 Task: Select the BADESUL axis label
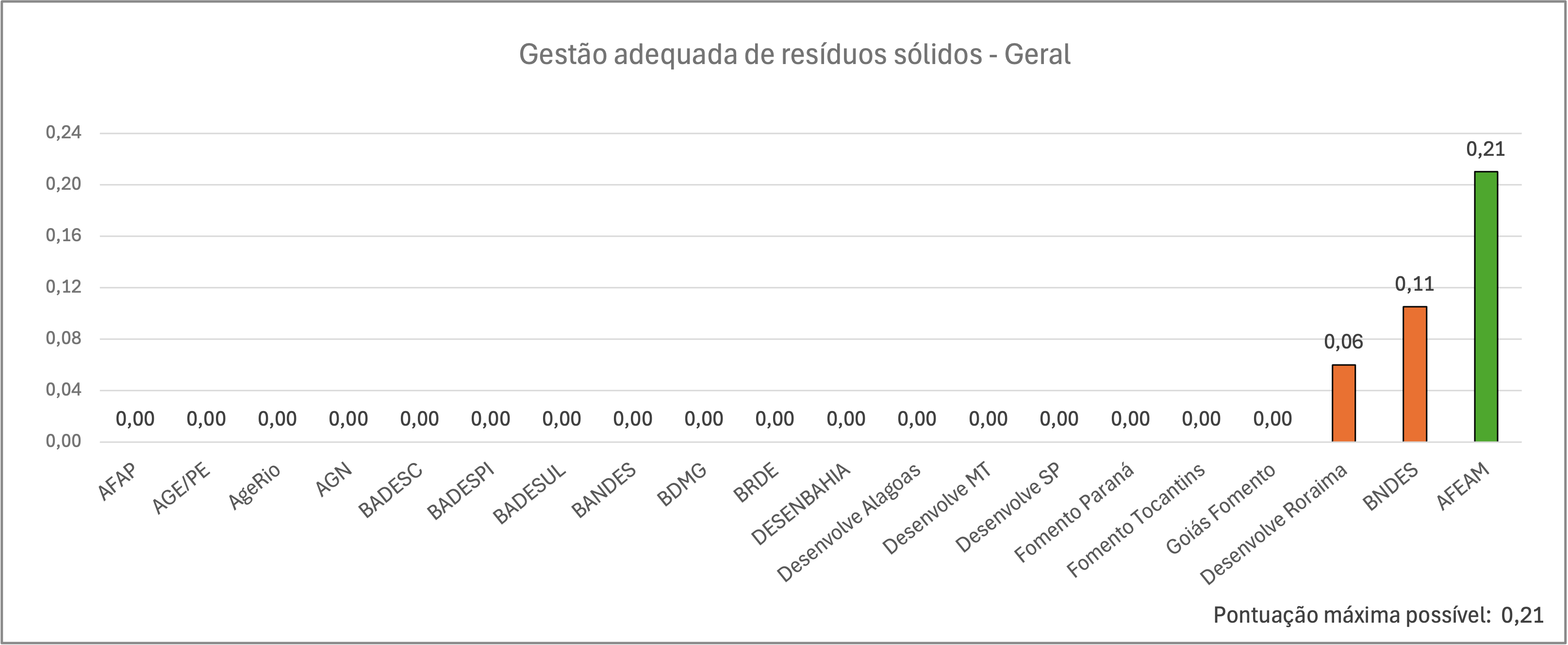point(529,494)
